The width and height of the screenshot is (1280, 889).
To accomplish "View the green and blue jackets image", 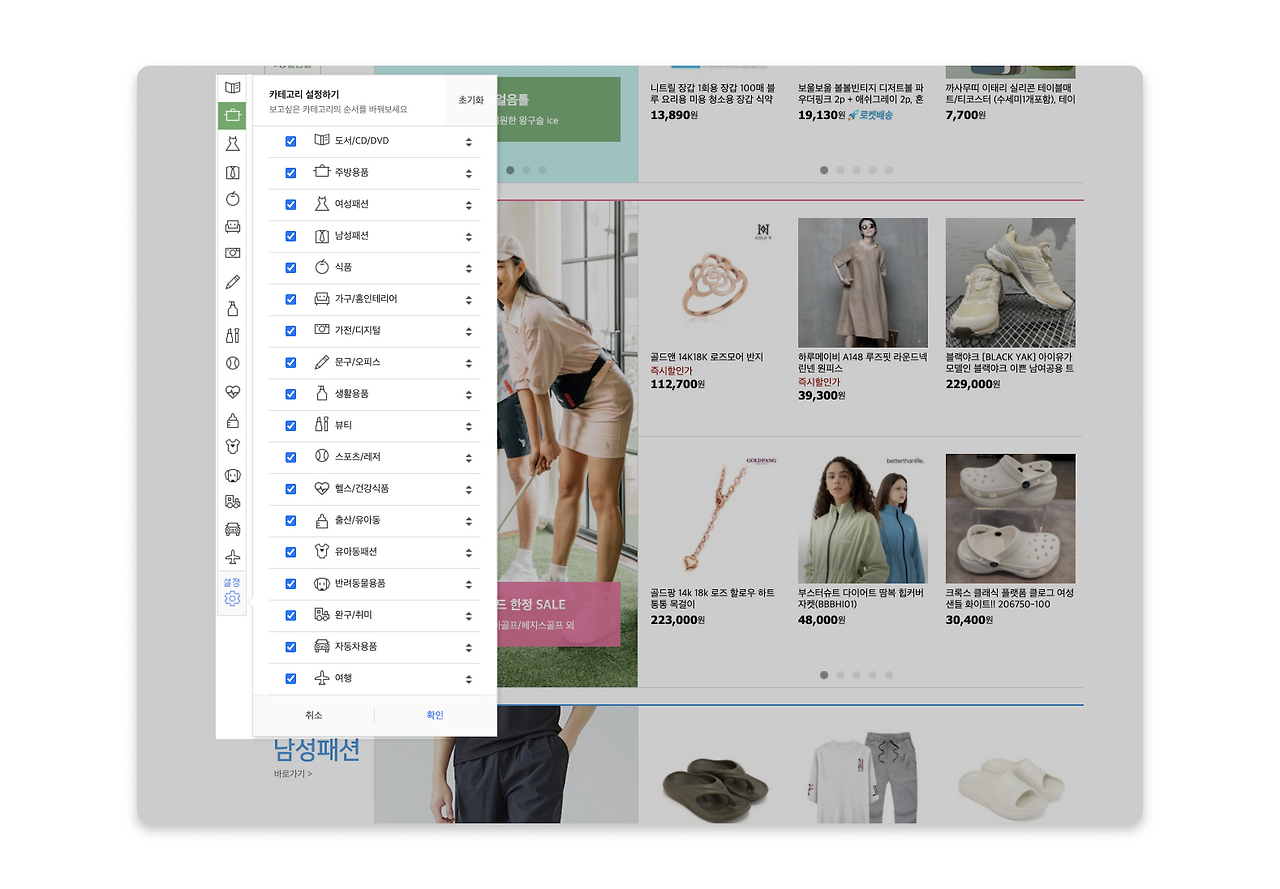I will pyautogui.click(x=863, y=519).
